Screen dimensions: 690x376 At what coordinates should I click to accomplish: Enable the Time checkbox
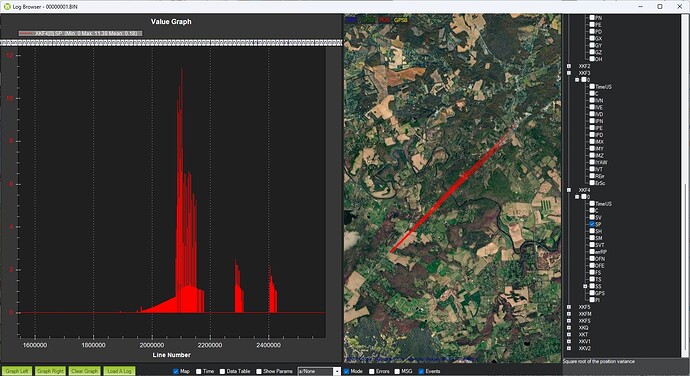pyautogui.click(x=198, y=371)
